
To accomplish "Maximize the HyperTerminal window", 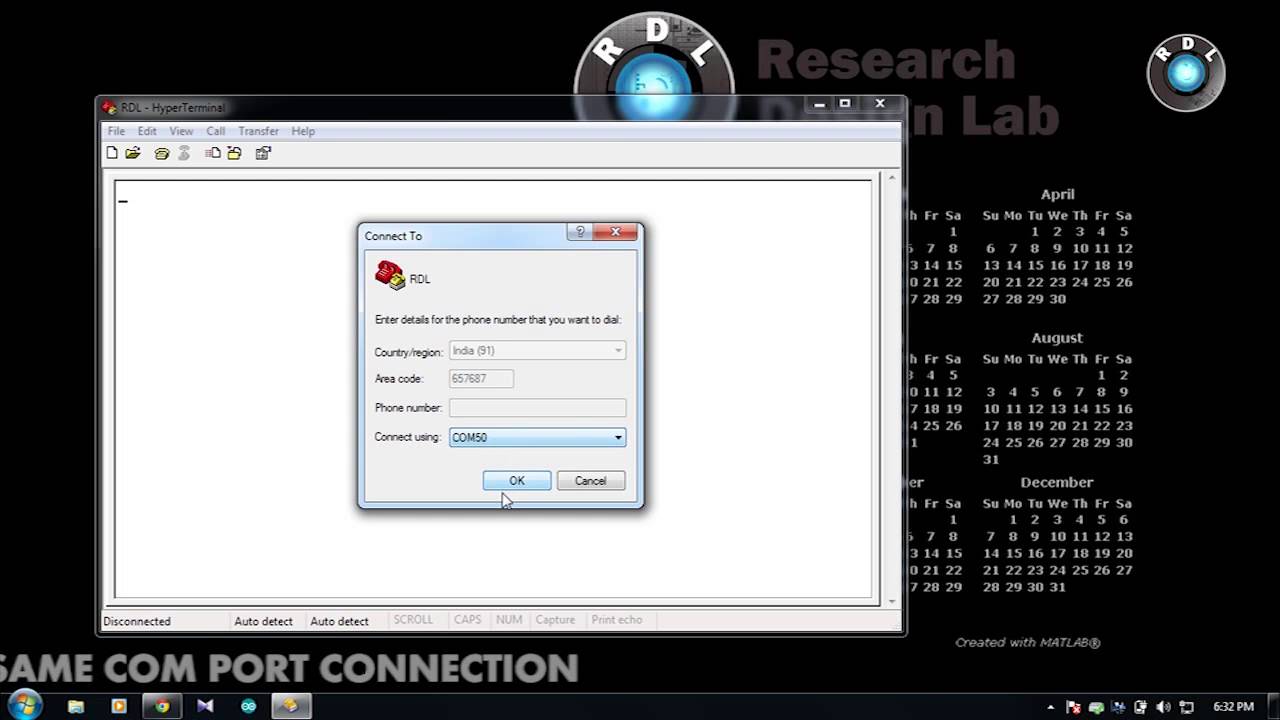I will pyautogui.click(x=845, y=104).
